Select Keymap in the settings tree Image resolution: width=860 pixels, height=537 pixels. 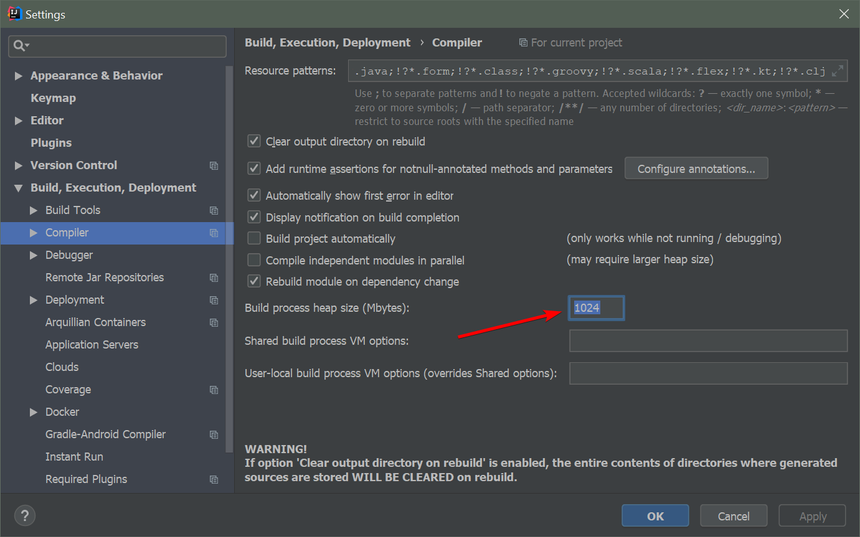(53, 98)
